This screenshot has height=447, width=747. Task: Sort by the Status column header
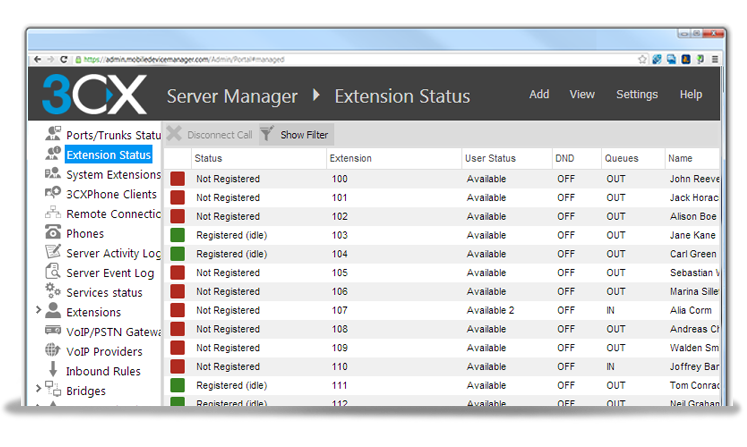(x=259, y=158)
